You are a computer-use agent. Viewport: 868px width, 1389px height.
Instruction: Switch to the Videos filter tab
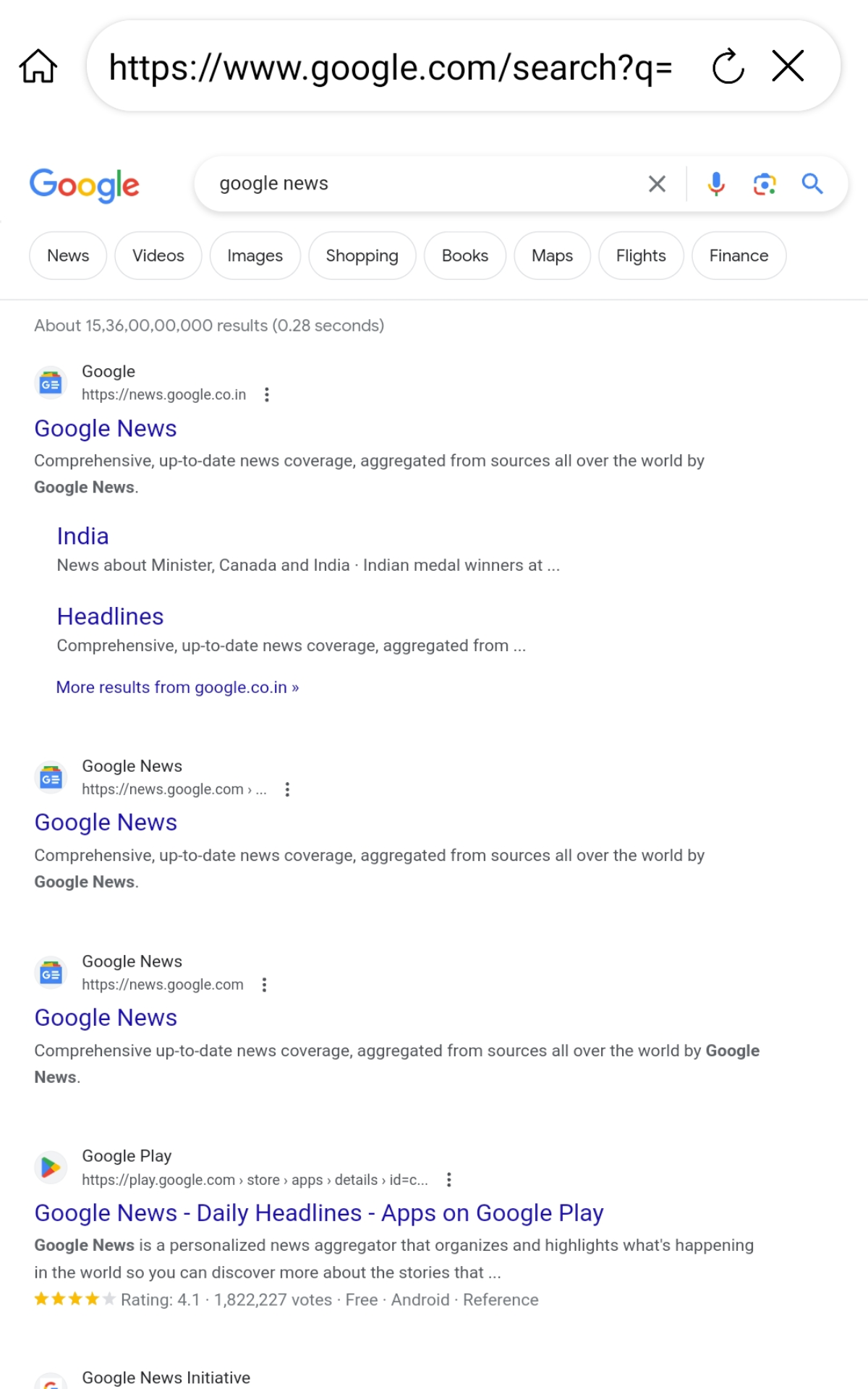[158, 255]
